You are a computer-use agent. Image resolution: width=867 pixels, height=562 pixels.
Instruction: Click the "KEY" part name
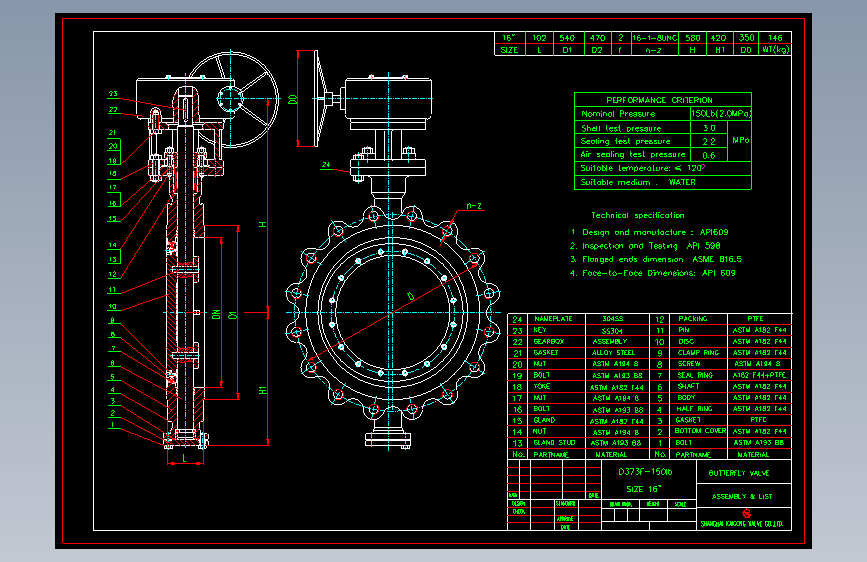coord(540,330)
